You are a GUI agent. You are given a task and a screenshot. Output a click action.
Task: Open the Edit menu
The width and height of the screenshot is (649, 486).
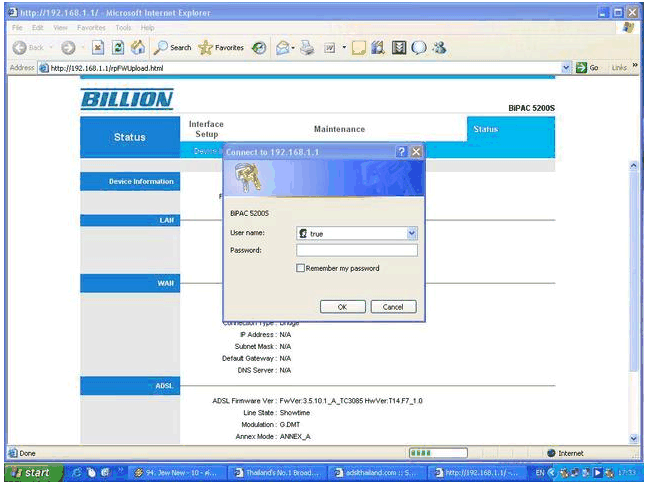click(38, 28)
